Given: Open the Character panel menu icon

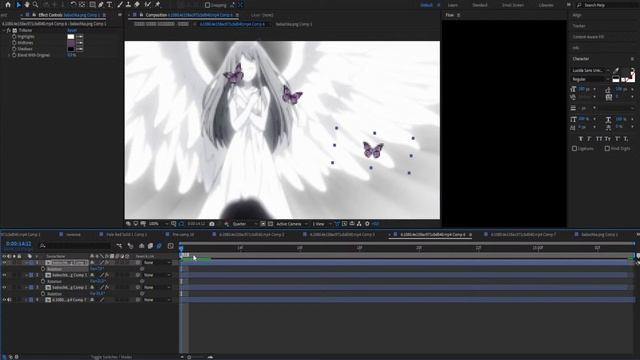Looking at the screenshot, I should tap(632, 59).
